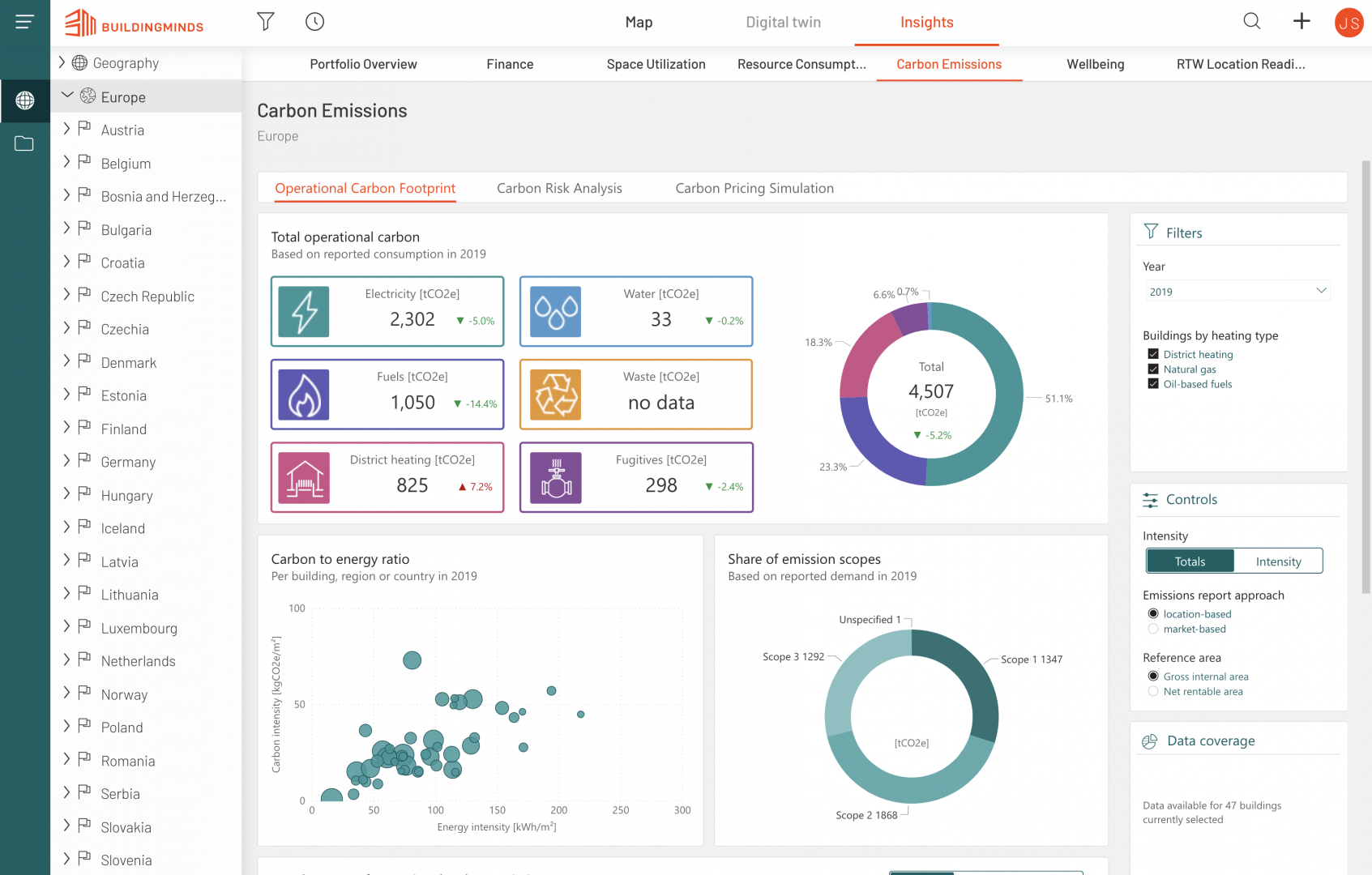Image resolution: width=1372 pixels, height=875 pixels.
Task: Click the Data coverage pie icon
Action: 1150,741
